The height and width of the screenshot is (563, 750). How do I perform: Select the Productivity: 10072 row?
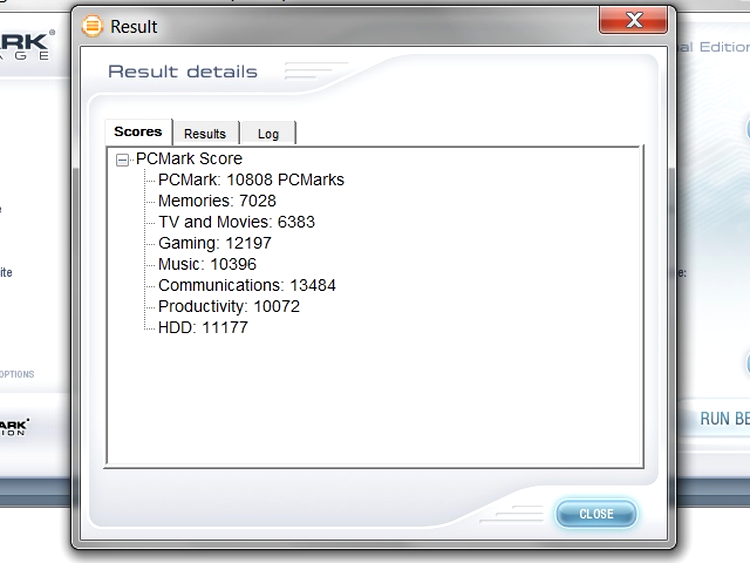pos(229,306)
